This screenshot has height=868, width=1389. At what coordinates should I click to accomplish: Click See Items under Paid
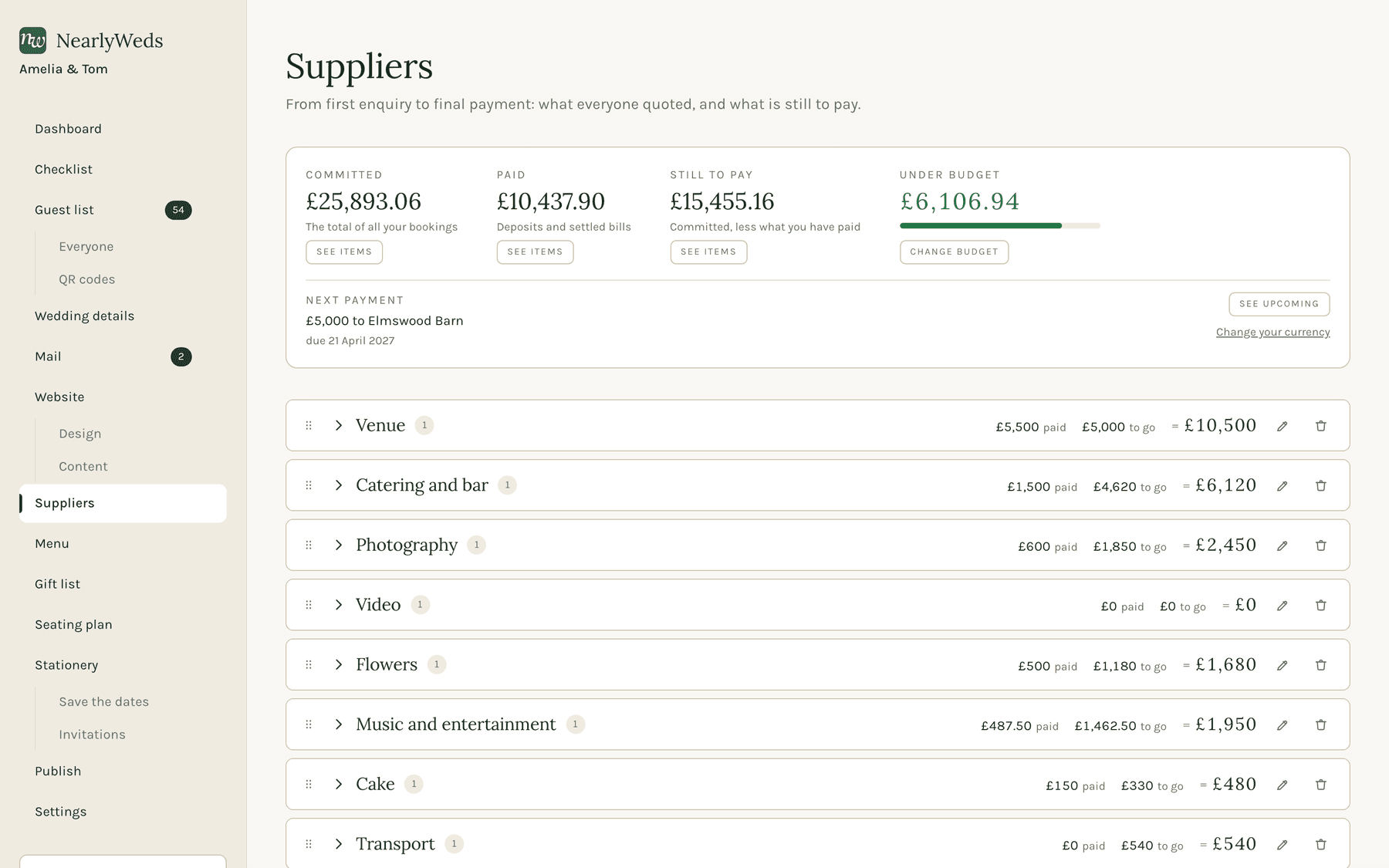(535, 252)
